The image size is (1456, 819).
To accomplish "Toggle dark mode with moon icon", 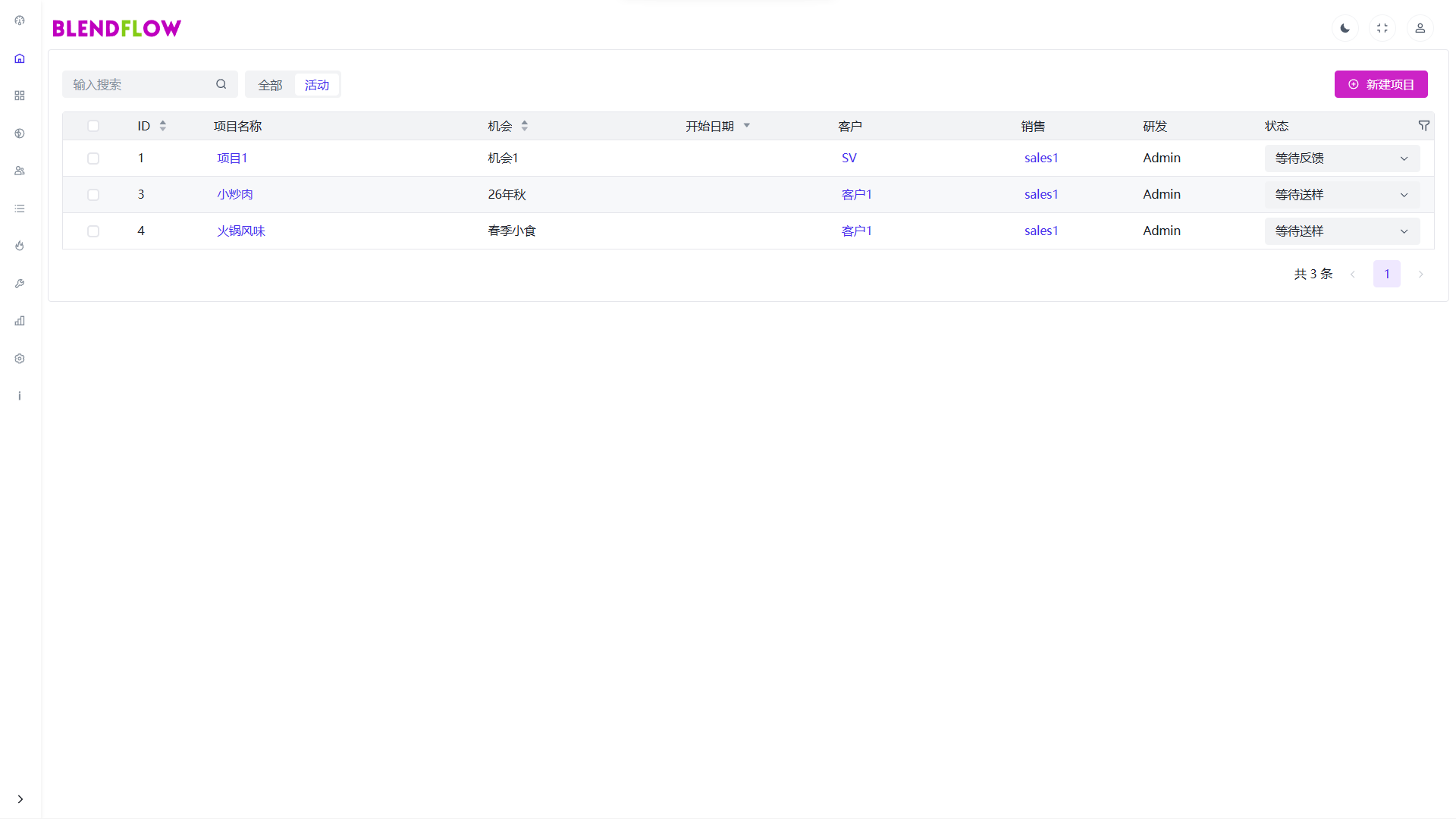I will (1345, 28).
